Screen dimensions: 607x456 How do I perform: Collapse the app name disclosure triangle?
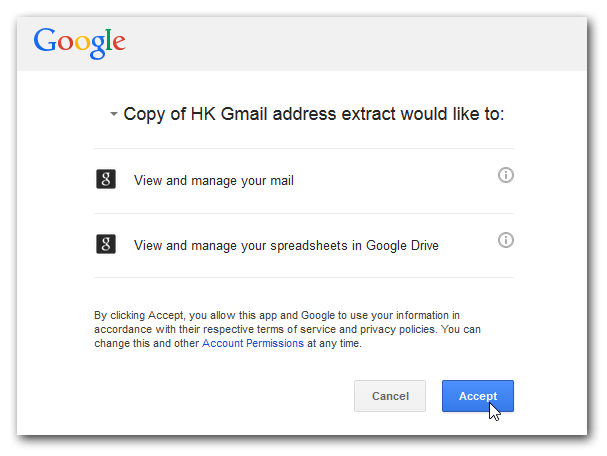[113, 114]
